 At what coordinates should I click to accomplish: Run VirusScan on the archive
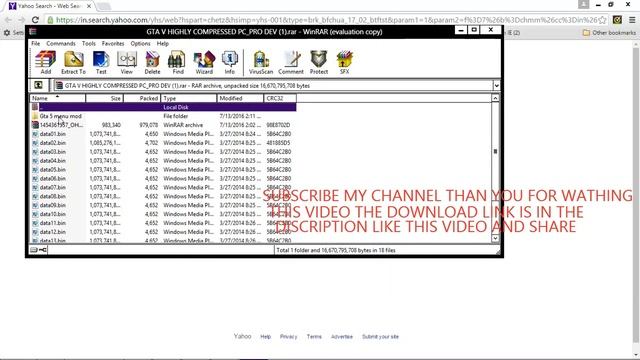tap(261, 62)
